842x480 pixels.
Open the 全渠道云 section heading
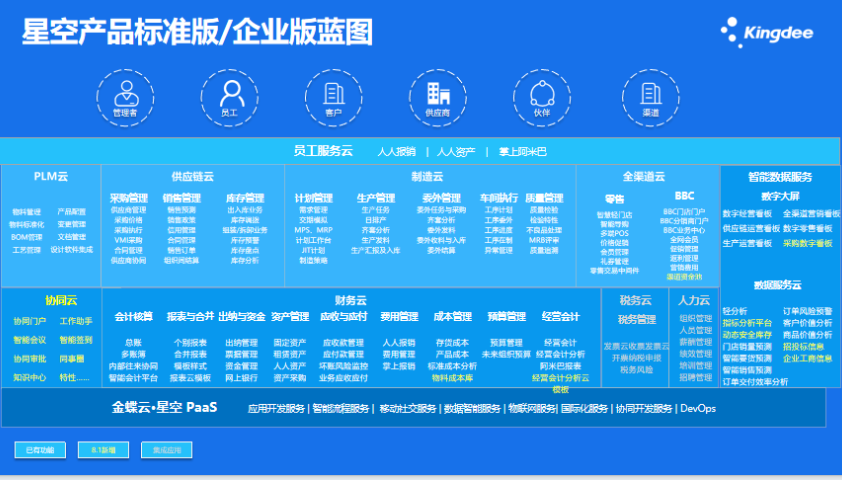click(644, 176)
